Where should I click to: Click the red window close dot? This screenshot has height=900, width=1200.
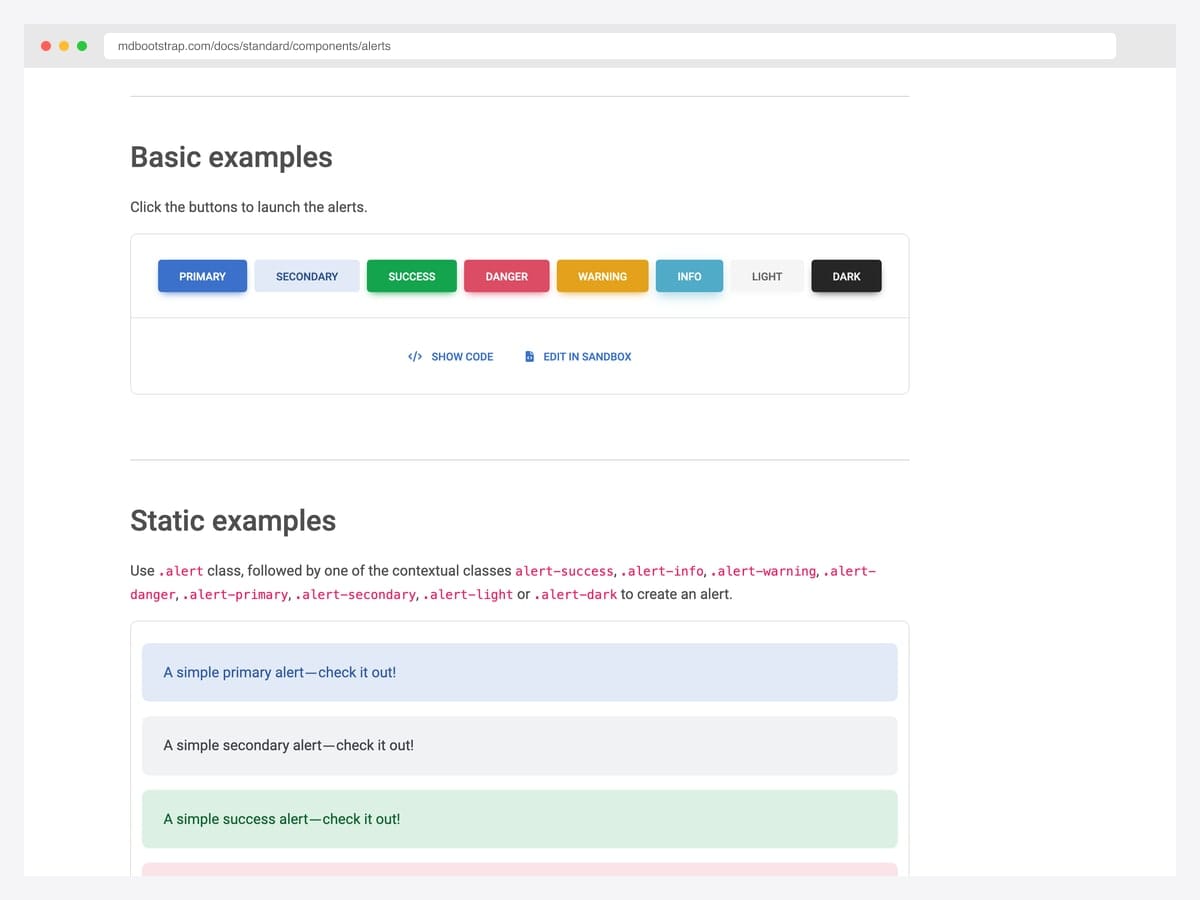tap(46, 46)
